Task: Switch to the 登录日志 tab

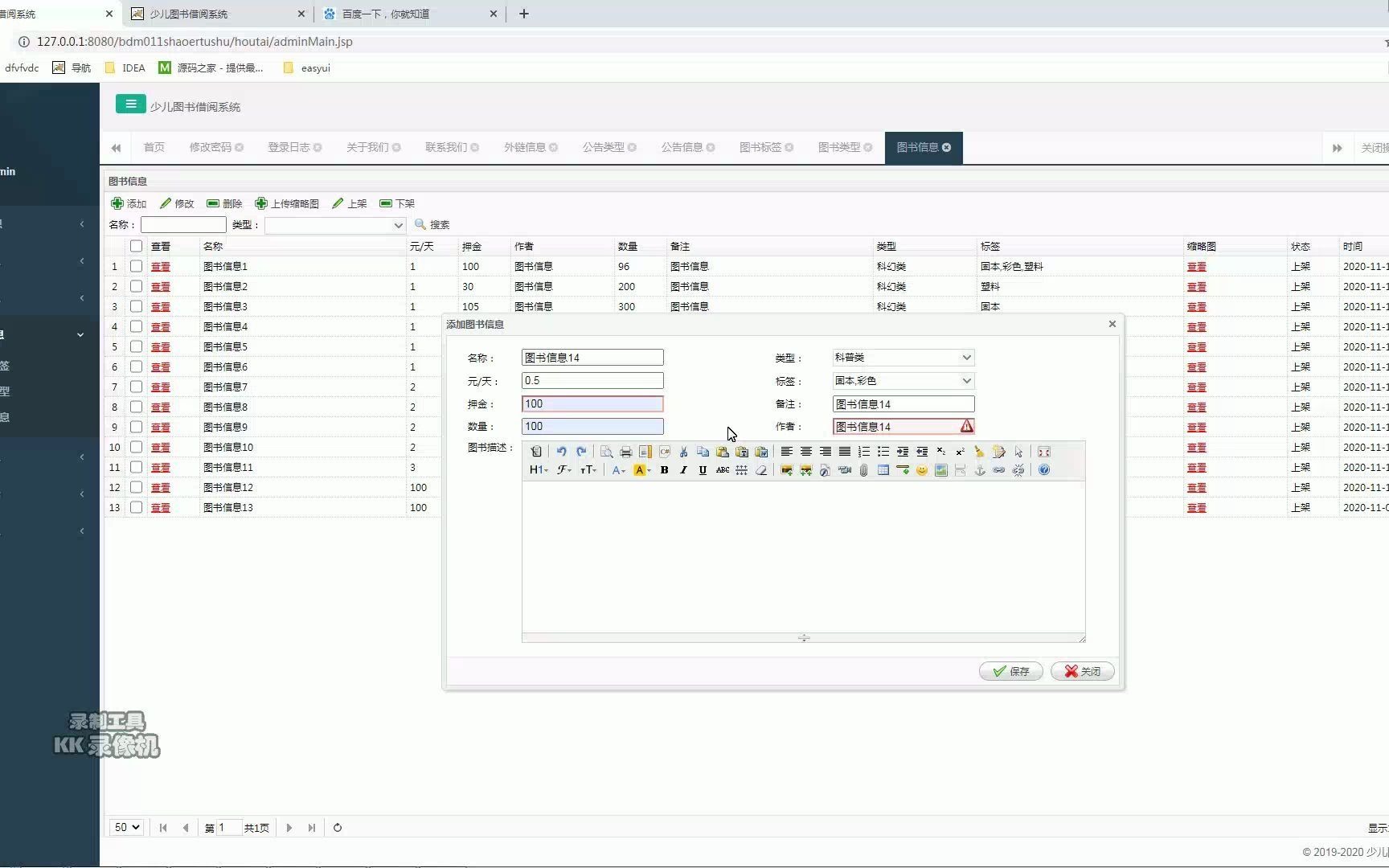Action: coord(294,147)
